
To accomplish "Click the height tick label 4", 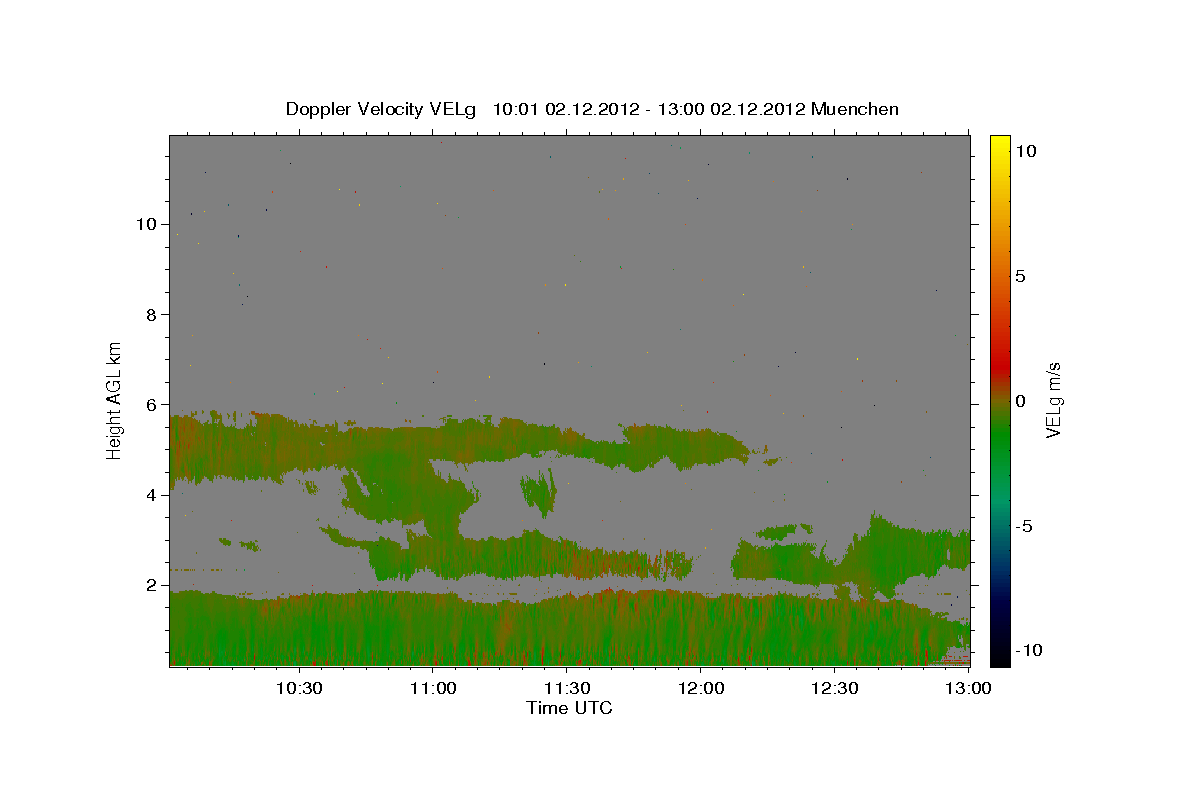I will (x=151, y=494).
